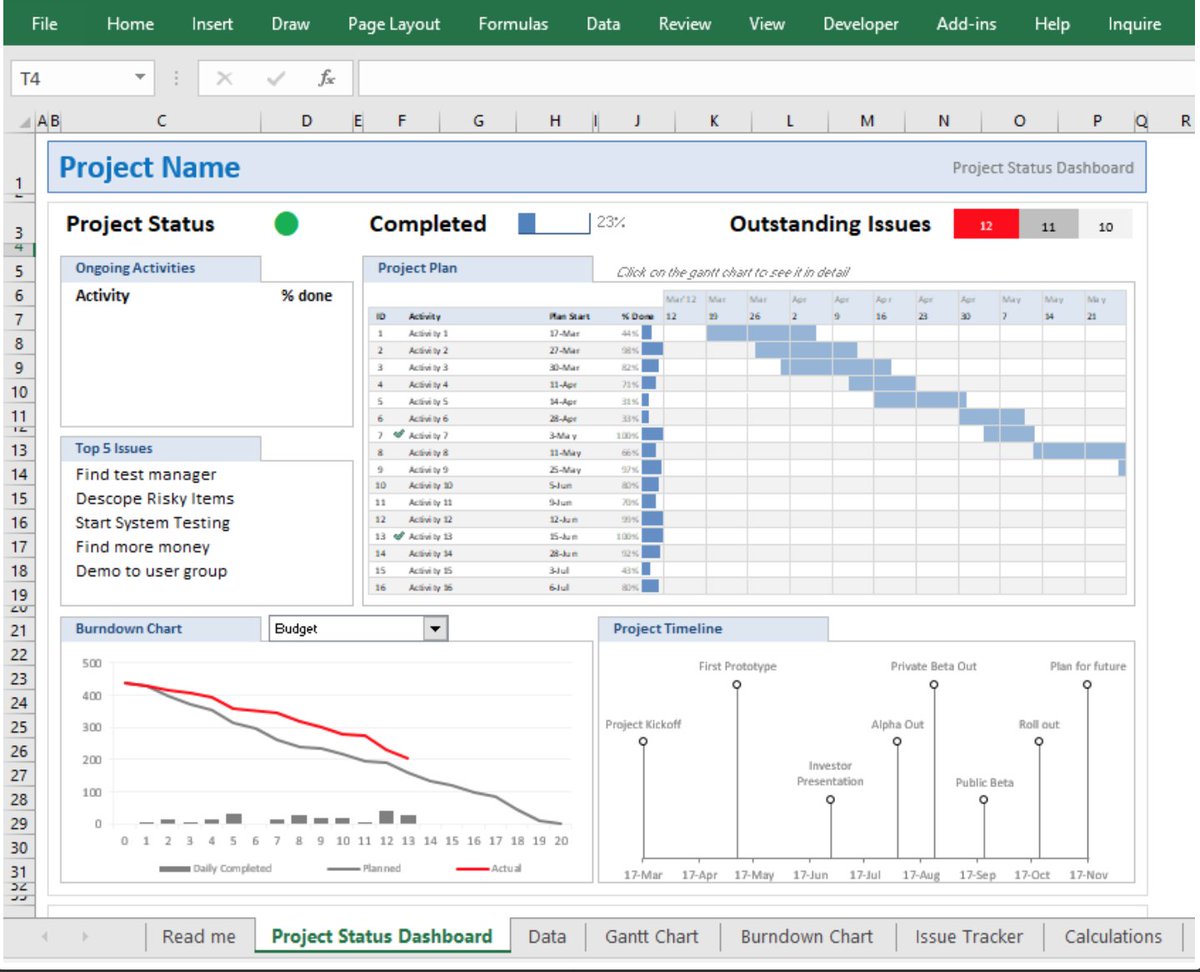Switch to the Gantt Chart sheet tab
The image size is (1200, 972).
651,936
